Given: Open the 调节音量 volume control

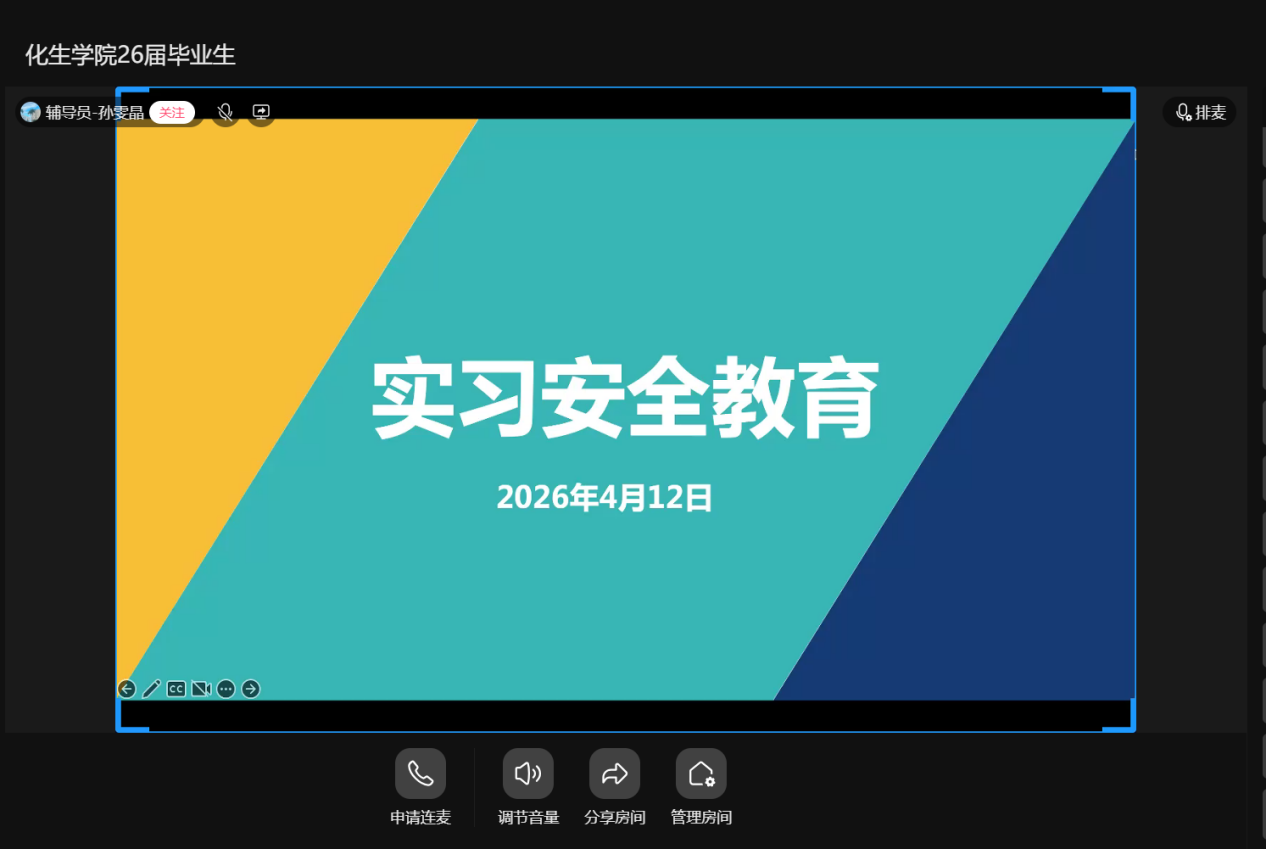Looking at the screenshot, I should (x=528, y=773).
